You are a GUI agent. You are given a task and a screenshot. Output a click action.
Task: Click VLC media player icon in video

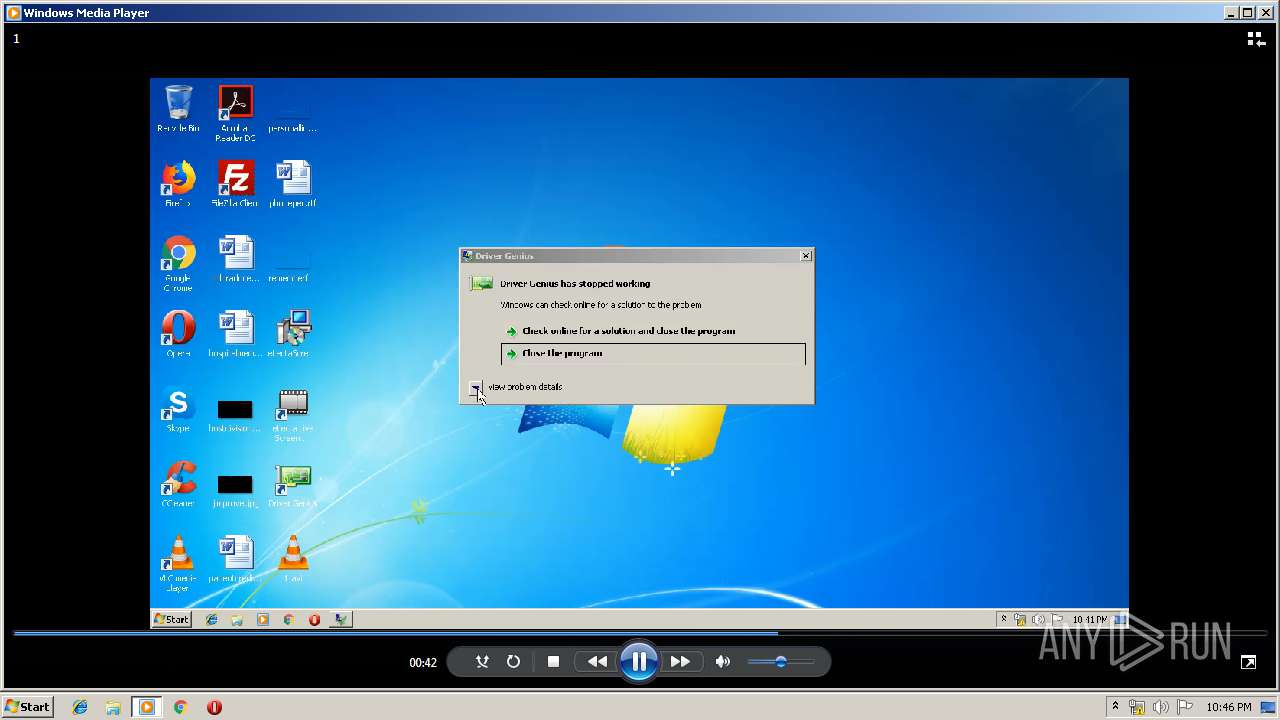pos(178,563)
